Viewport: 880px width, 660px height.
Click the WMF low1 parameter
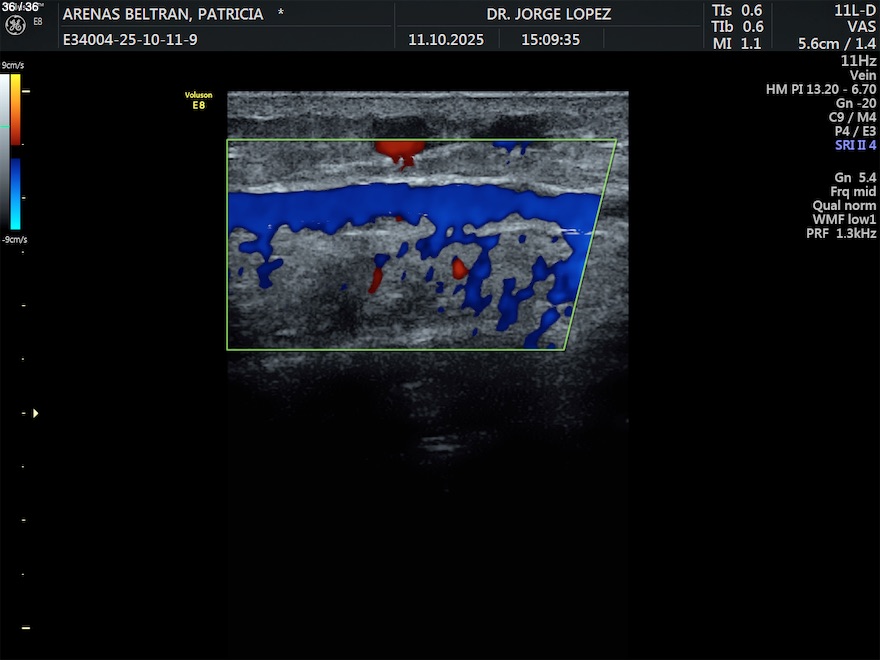click(844, 219)
